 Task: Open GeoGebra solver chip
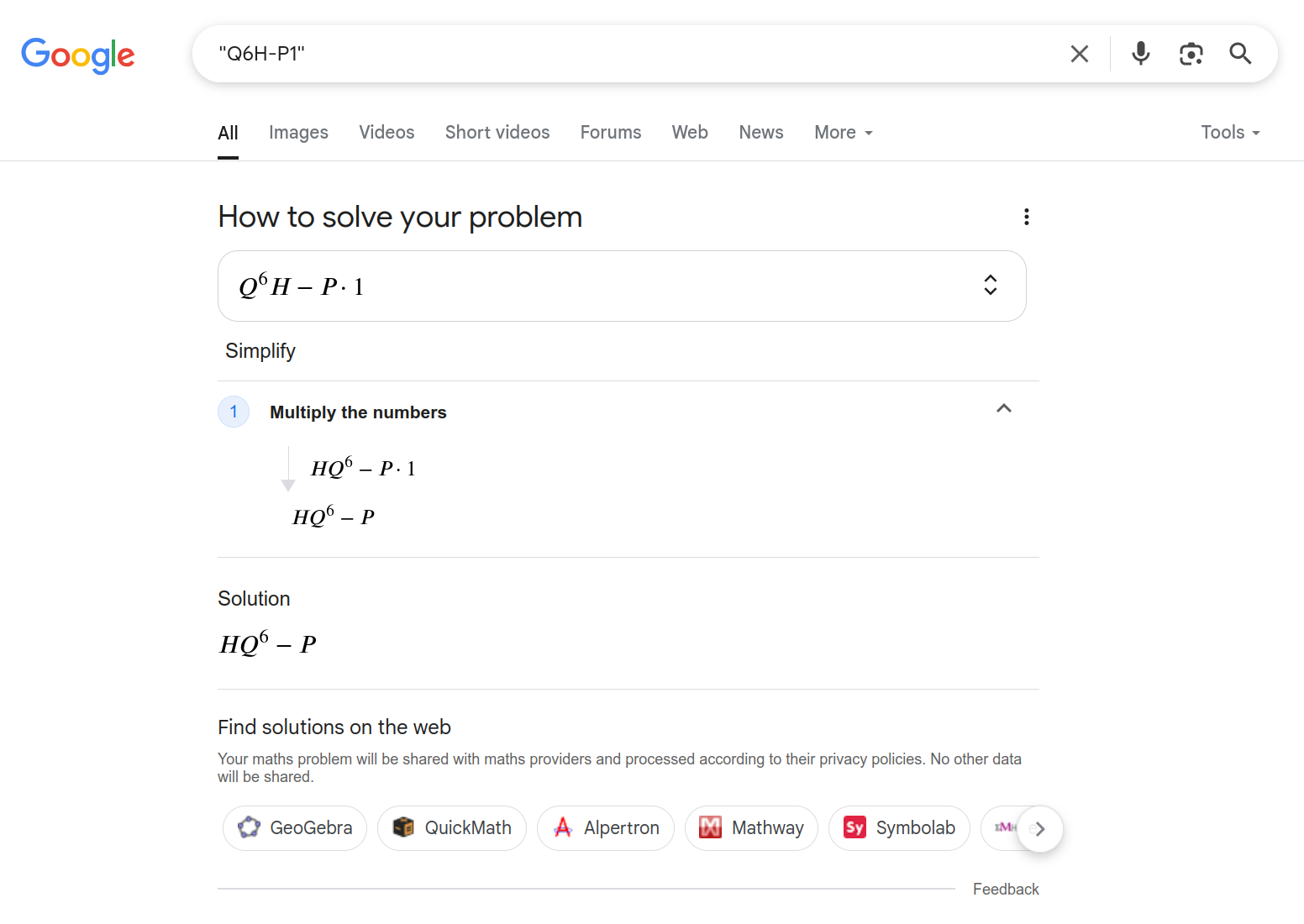295,828
